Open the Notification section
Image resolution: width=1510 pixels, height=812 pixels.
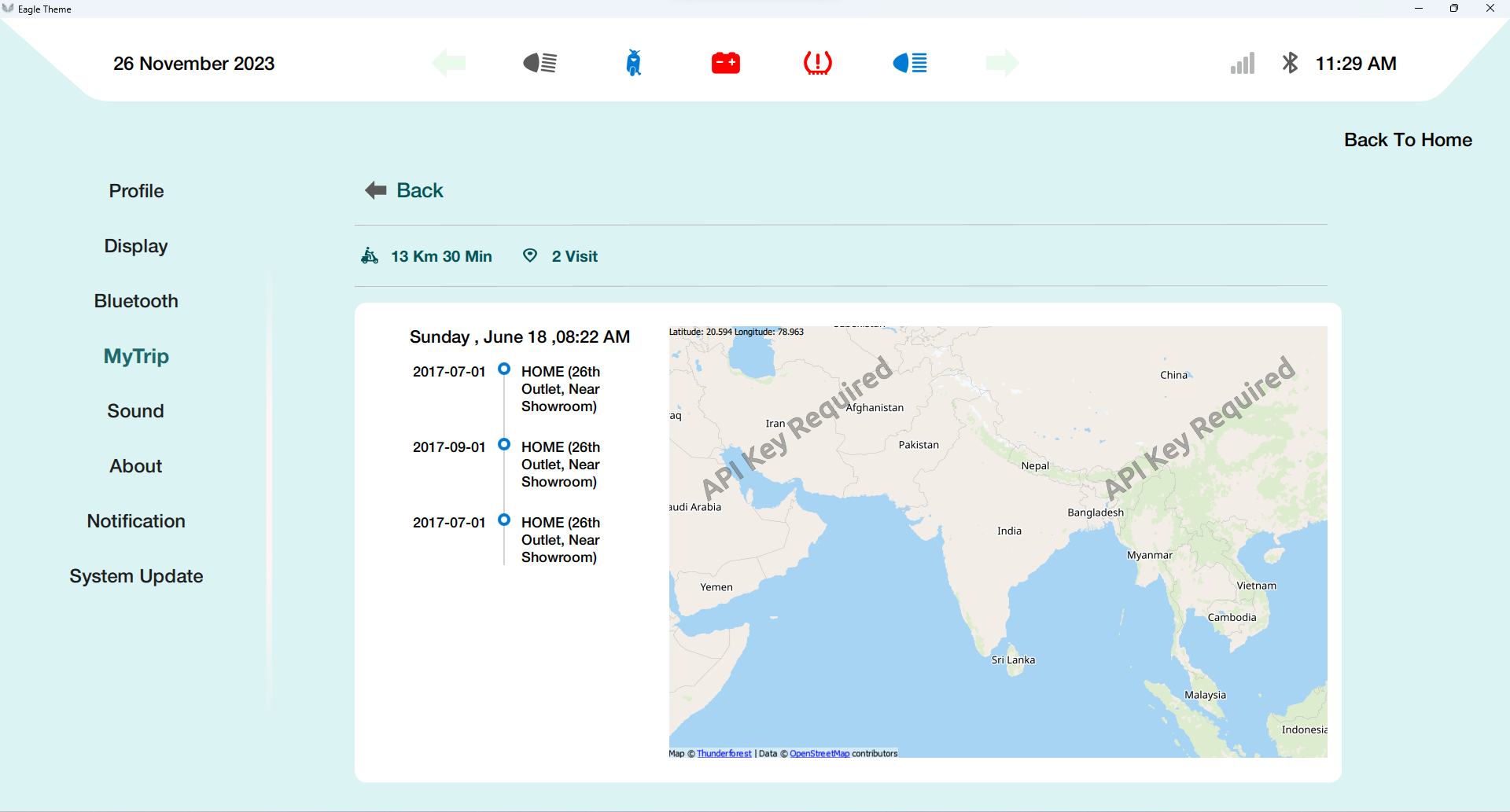(136, 521)
